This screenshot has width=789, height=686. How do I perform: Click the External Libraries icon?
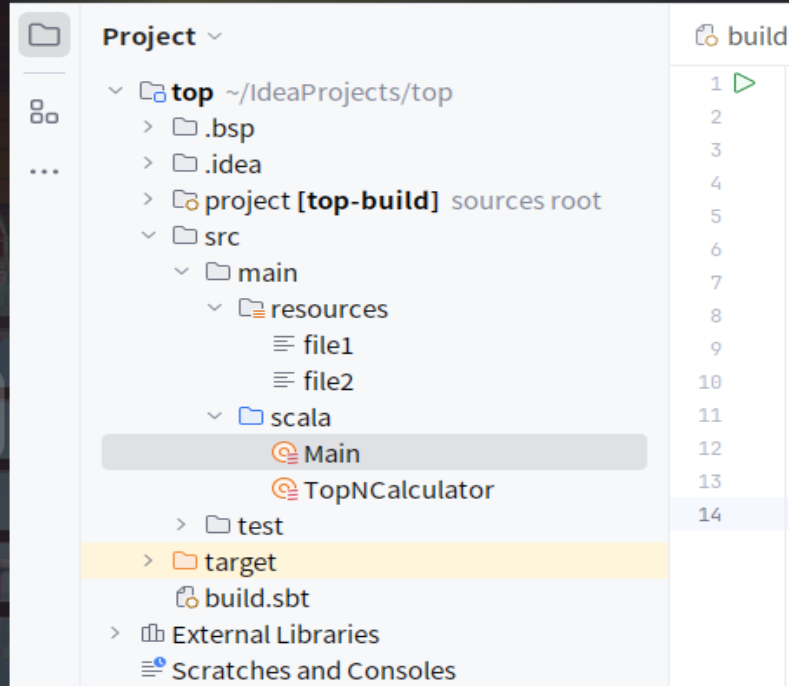[x=152, y=634]
